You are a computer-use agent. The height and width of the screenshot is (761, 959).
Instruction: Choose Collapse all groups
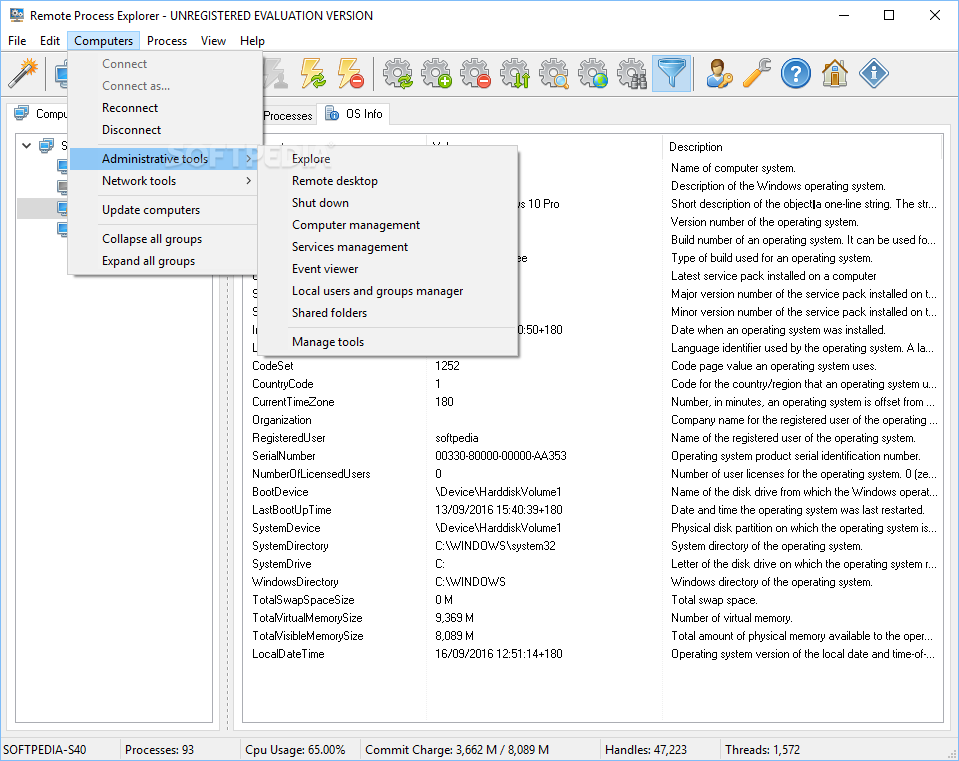click(x=163, y=239)
